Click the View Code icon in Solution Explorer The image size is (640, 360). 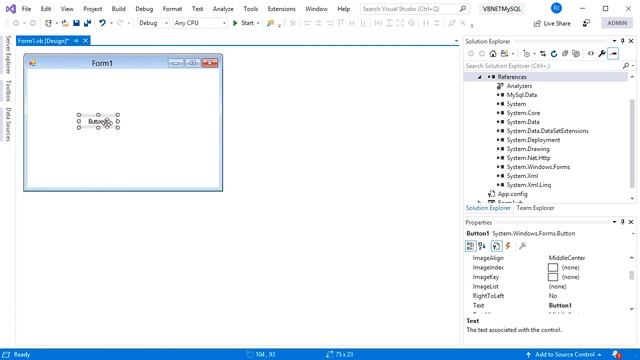591,53
